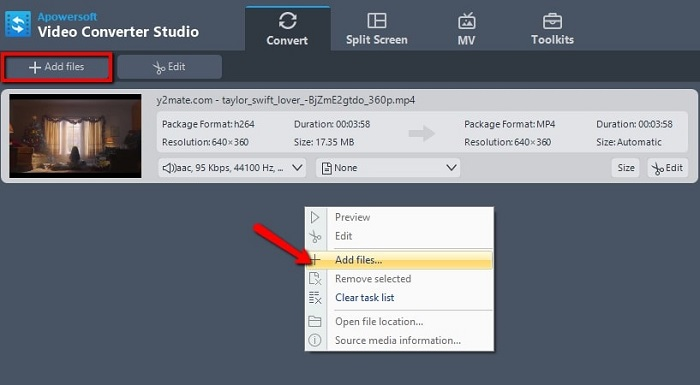Viewport: 700px width, 385px height.
Task: Click the Size: 17.35 MB text
Action: pyautogui.click(x=324, y=142)
